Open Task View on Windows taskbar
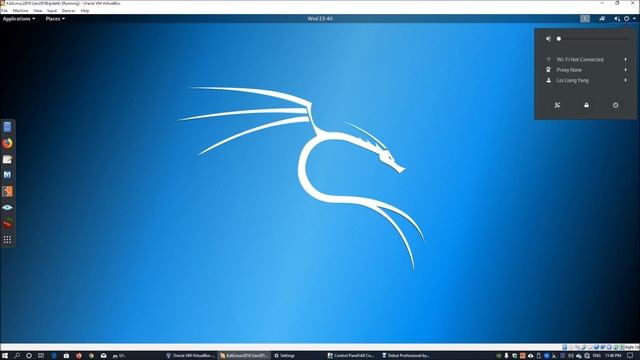This screenshot has width=640, height=360. tap(41, 356)
